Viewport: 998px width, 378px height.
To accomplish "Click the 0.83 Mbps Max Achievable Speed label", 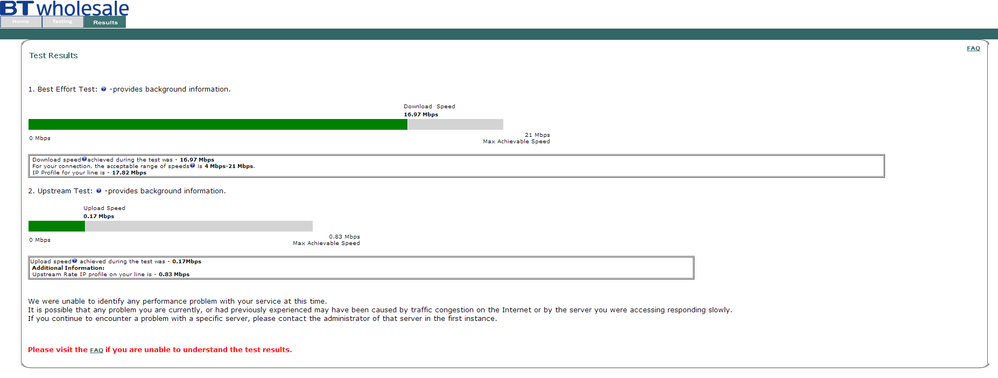I will (x=344, y=237).
